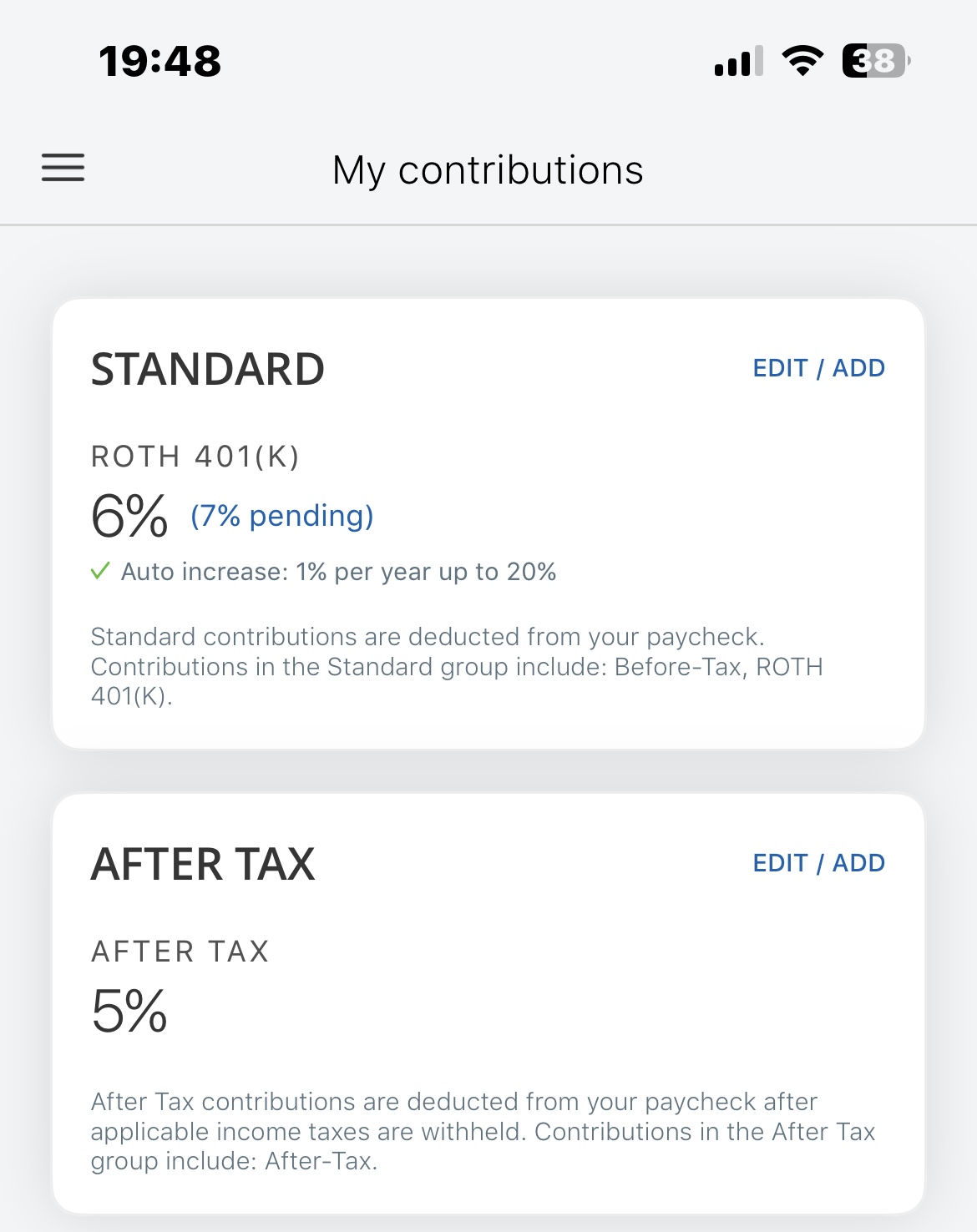This screenshot has width=977, height=1232.
Task: Click the My contributions page title
Action: click(x=488, y=170)
